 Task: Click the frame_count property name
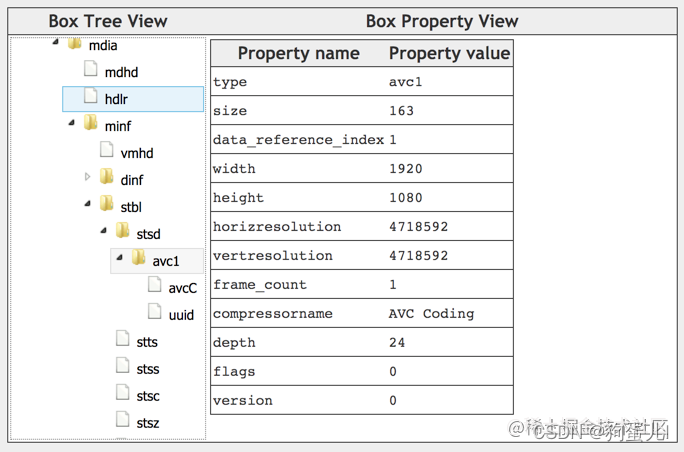point(260,284)
